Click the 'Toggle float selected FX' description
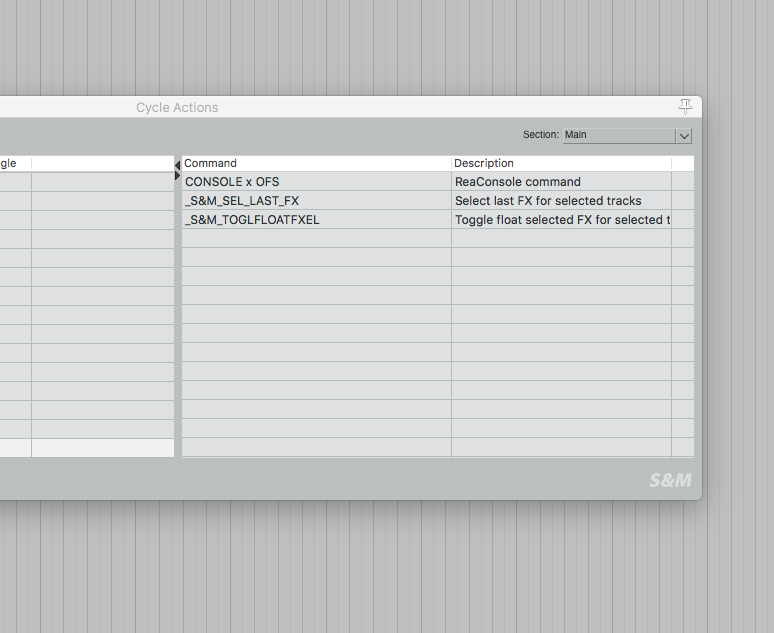This screenshot has width=774, height=633. pos(560,220)
